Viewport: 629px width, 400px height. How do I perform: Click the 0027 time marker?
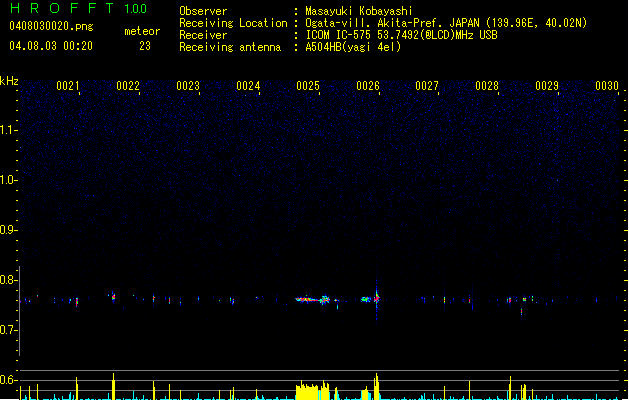click(x=427, y=86)
